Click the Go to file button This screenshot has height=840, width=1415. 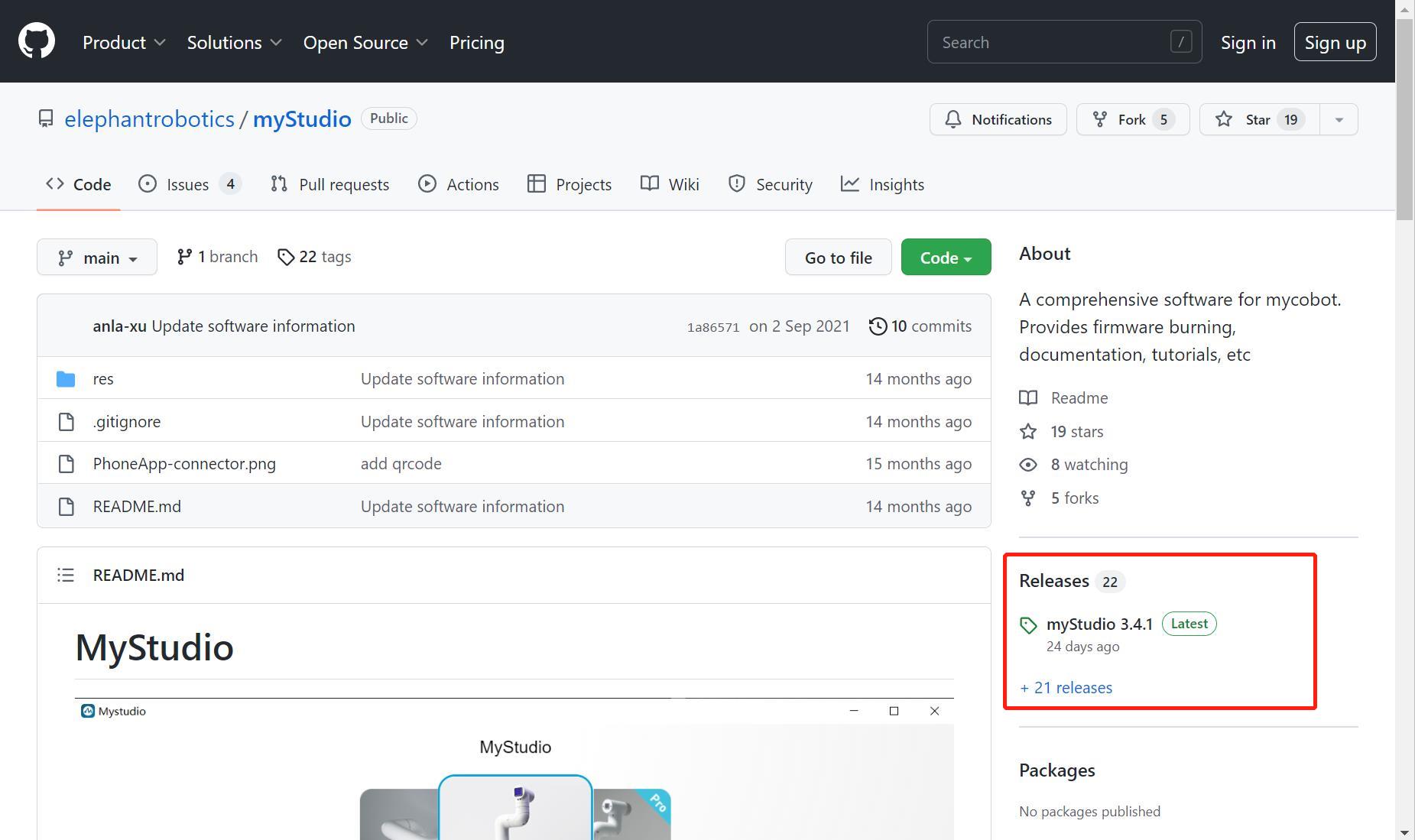click(x=838, y=258)
